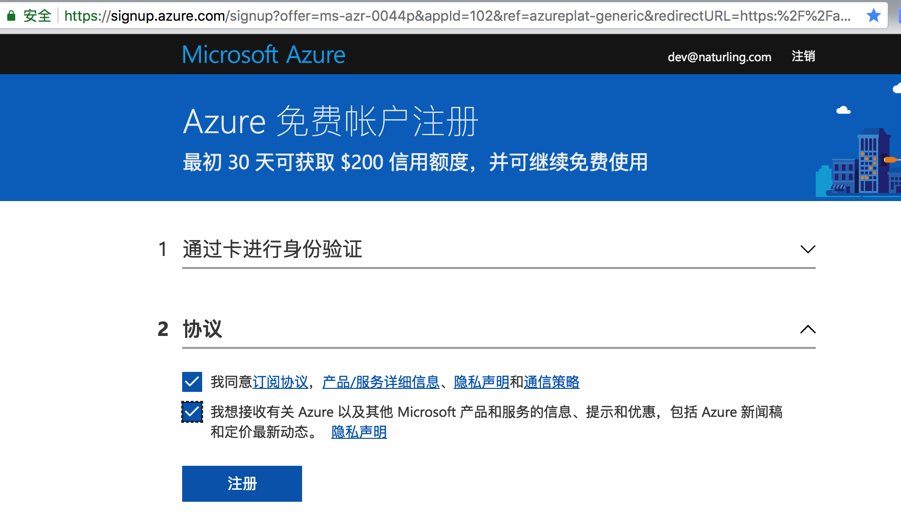Uncheck the Azure news and offers checkbox

pyautogui.click(x=192, y=412)
